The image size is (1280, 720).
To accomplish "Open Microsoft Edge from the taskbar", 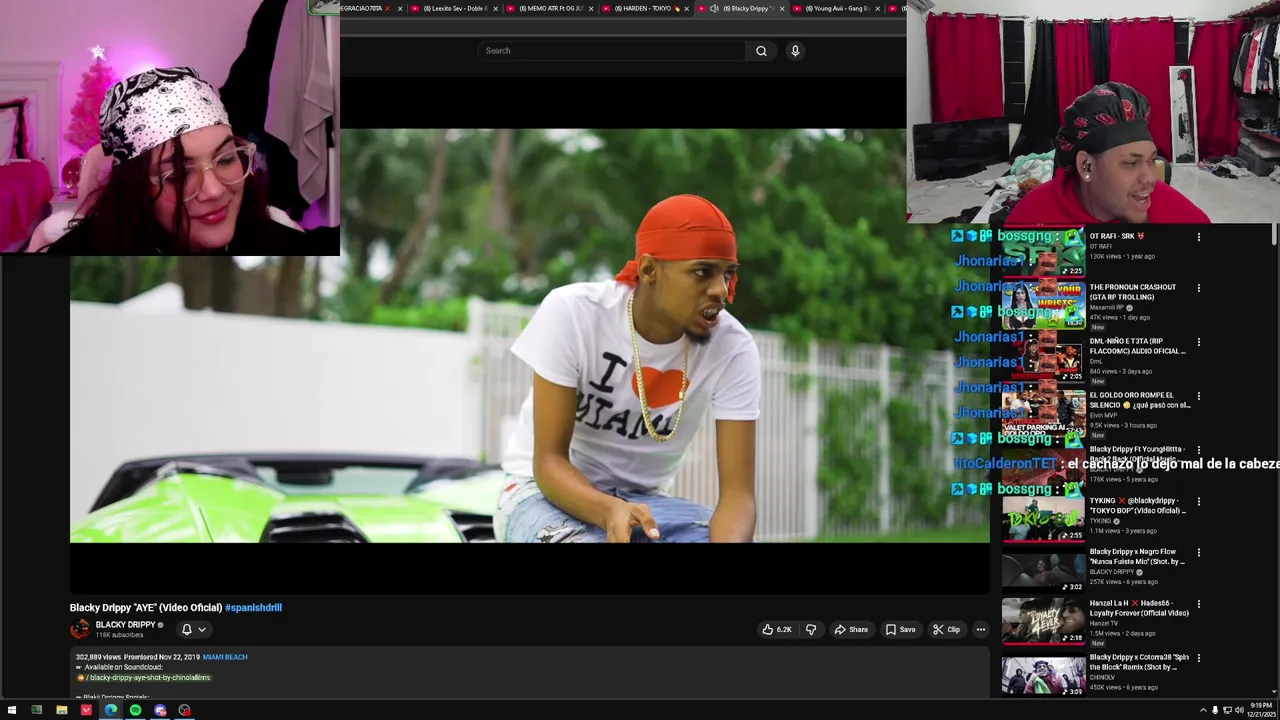I will [x=110, y=710].
